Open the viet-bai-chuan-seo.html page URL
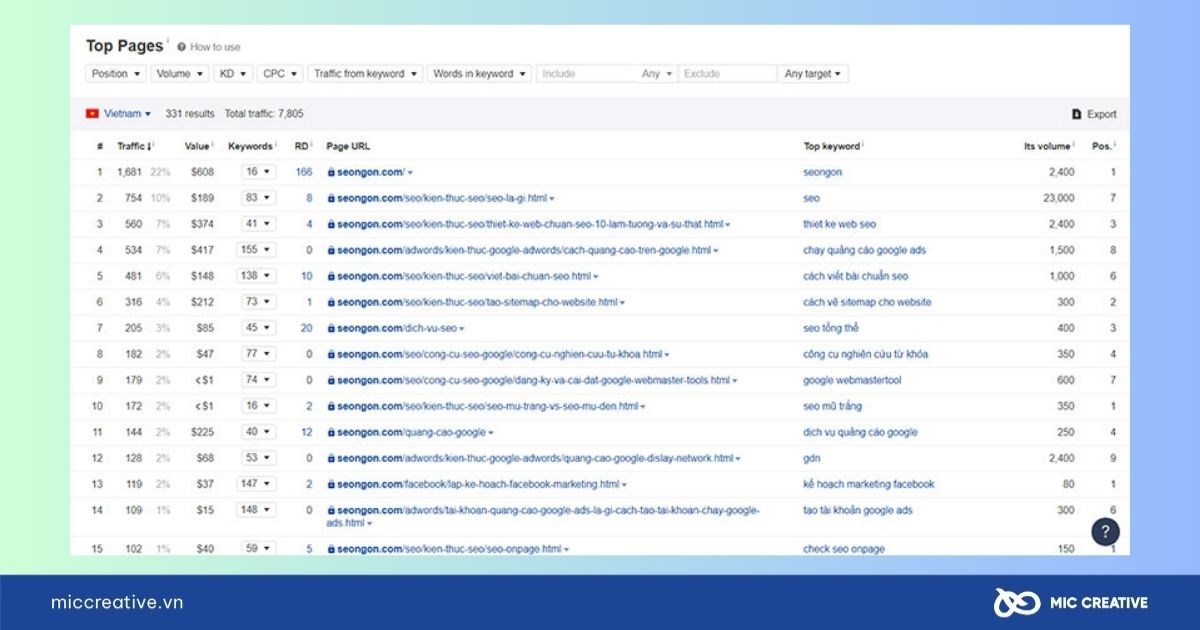This screenshot has height=630, width=1200. (x=464, y=276)
